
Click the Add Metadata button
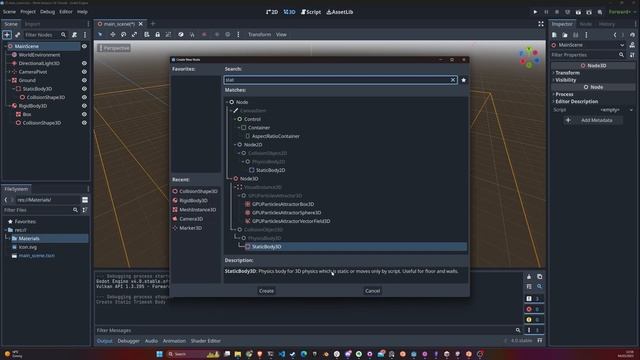592,120
